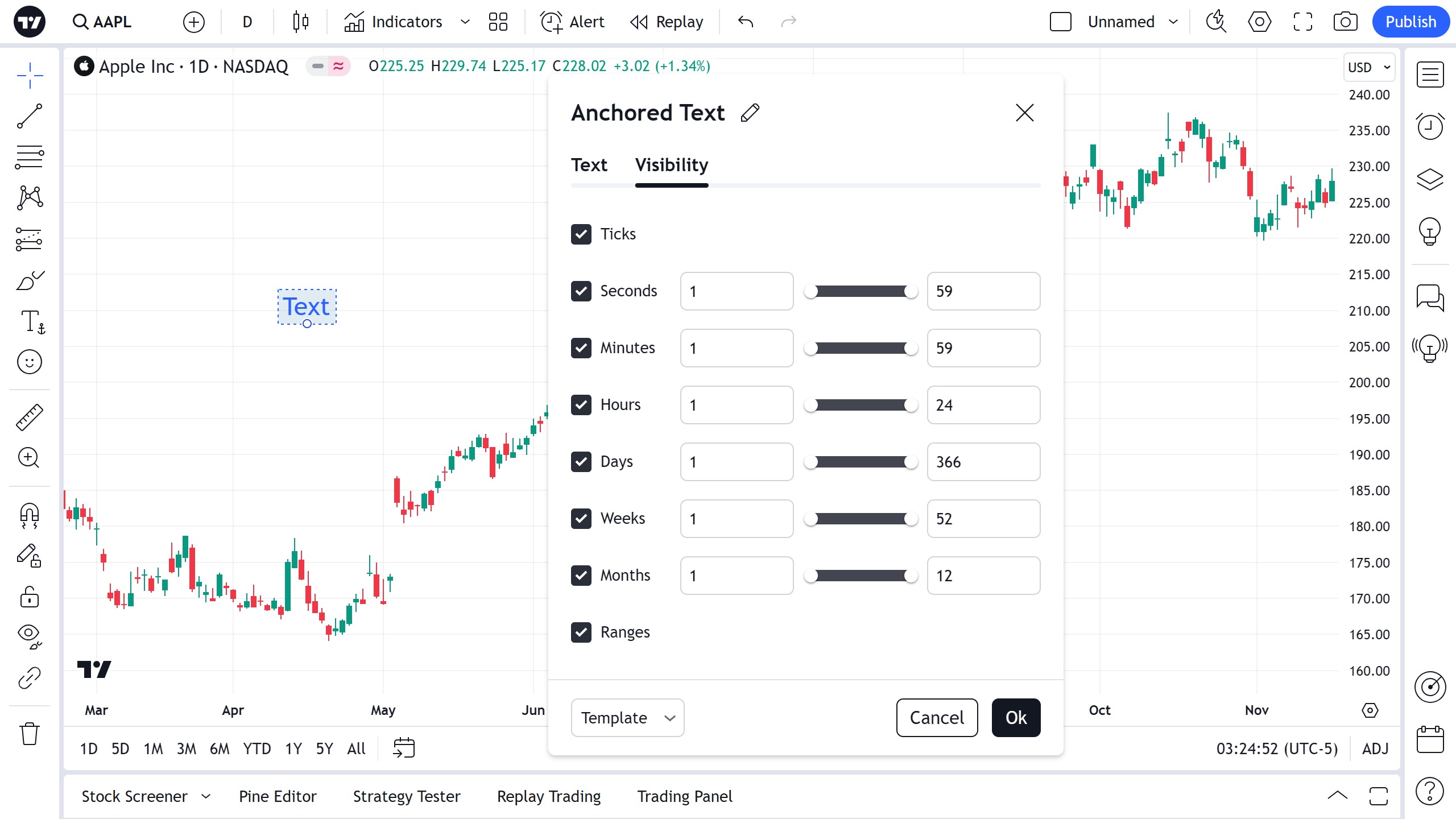This screenshot has width=1456, height=819.
Task: Expand the Template dropdown
Action: [x=627, y=718]
